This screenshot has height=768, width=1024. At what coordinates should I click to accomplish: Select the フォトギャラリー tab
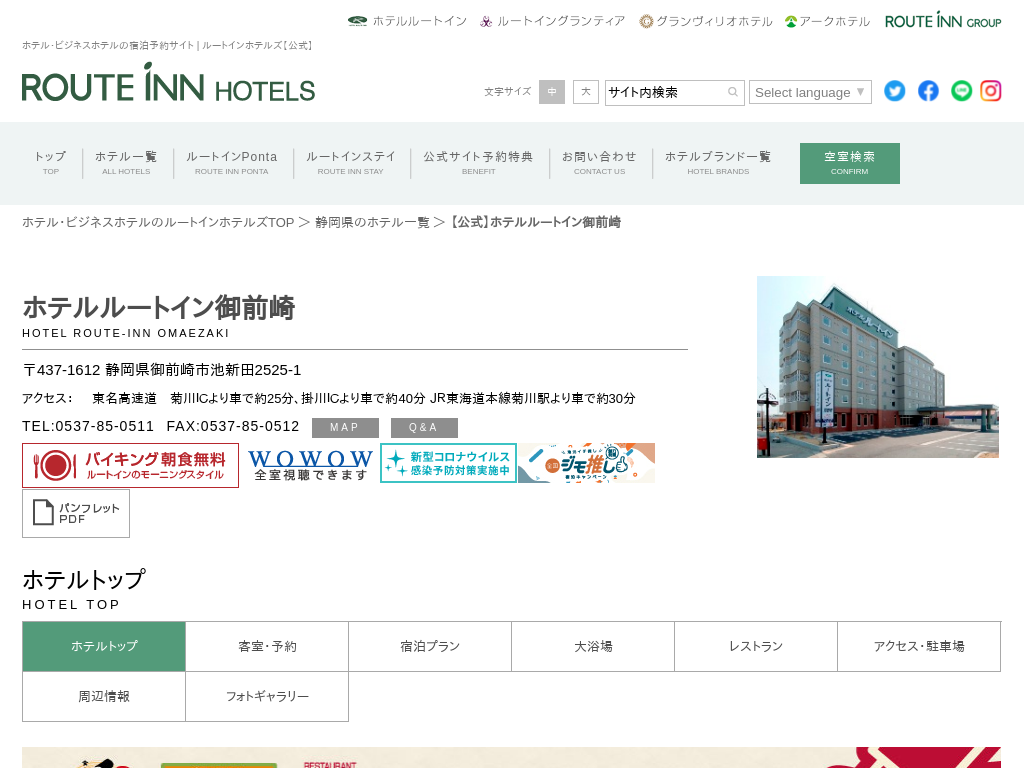(x=267, y=697)
